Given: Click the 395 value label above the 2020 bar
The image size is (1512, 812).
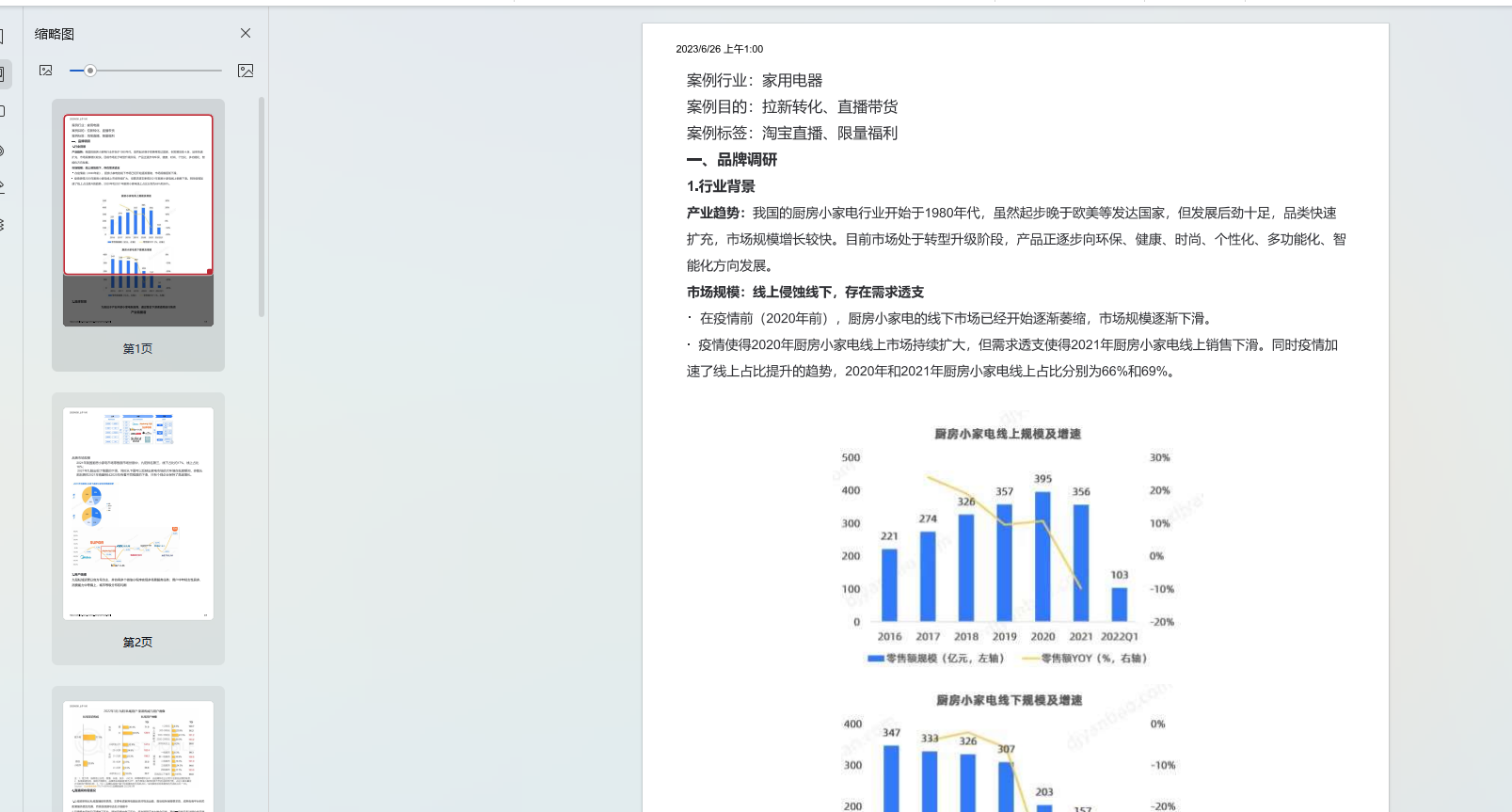Looking at the screenshot, I should [x=1043, y=479].
